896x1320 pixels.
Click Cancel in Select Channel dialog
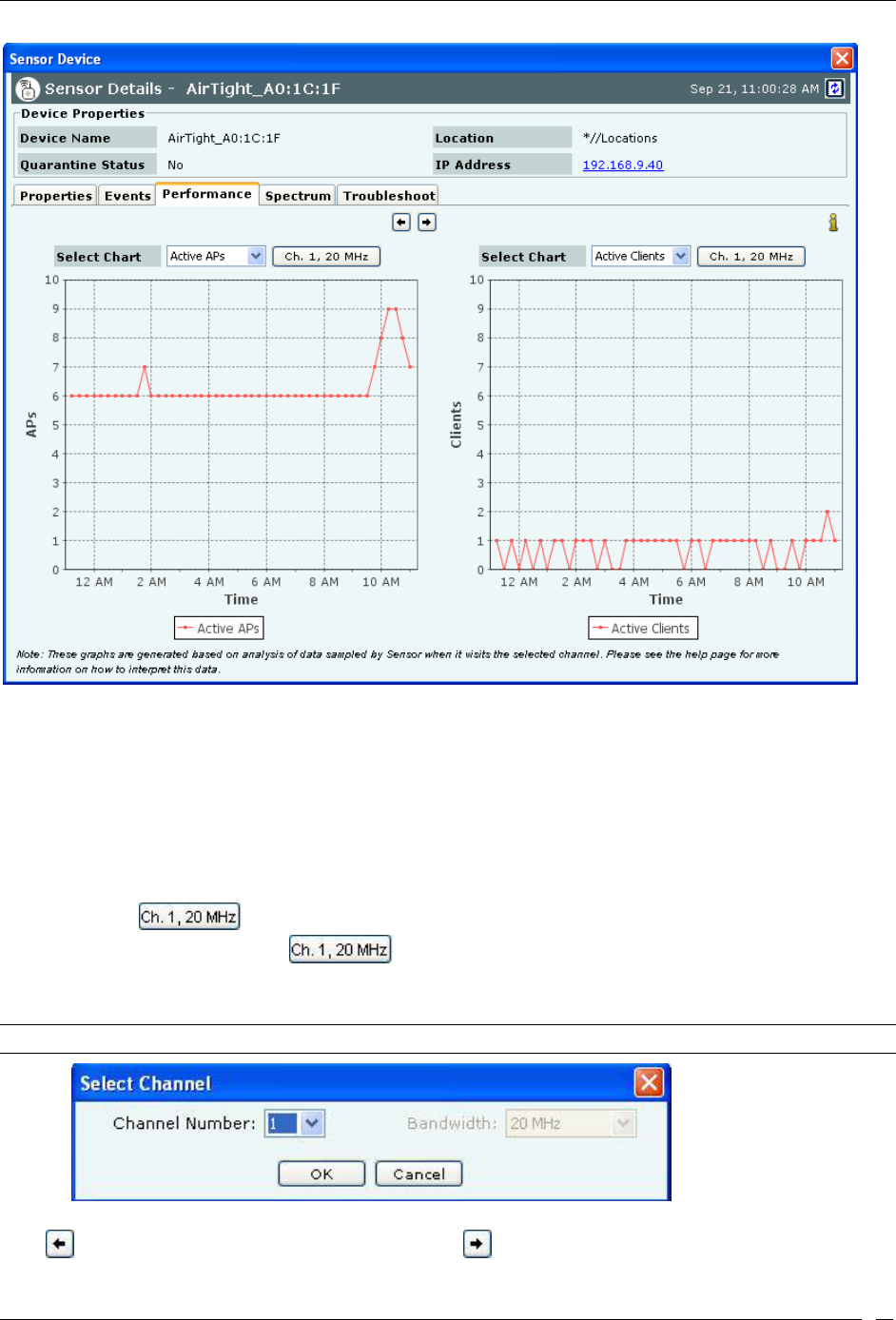click(419, 1174)
